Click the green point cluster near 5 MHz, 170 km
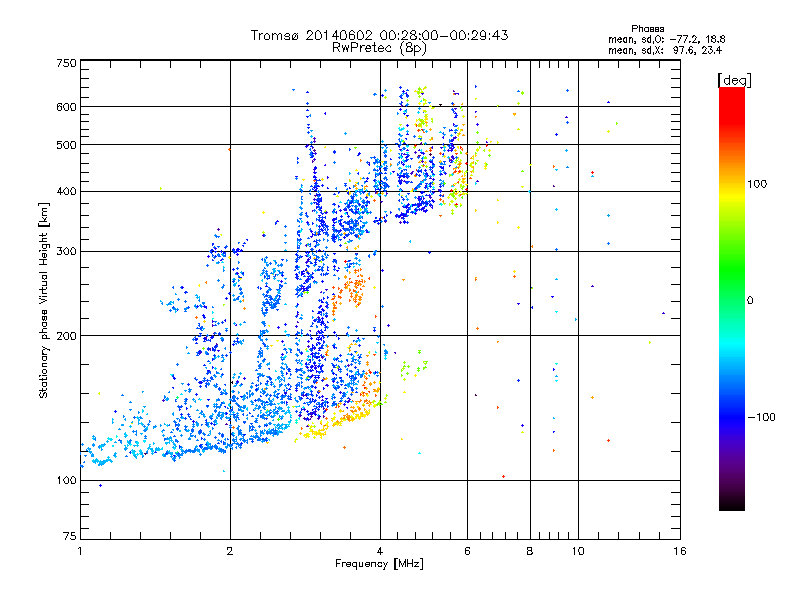This screenshot has width=800, height=600. point(413,367)
